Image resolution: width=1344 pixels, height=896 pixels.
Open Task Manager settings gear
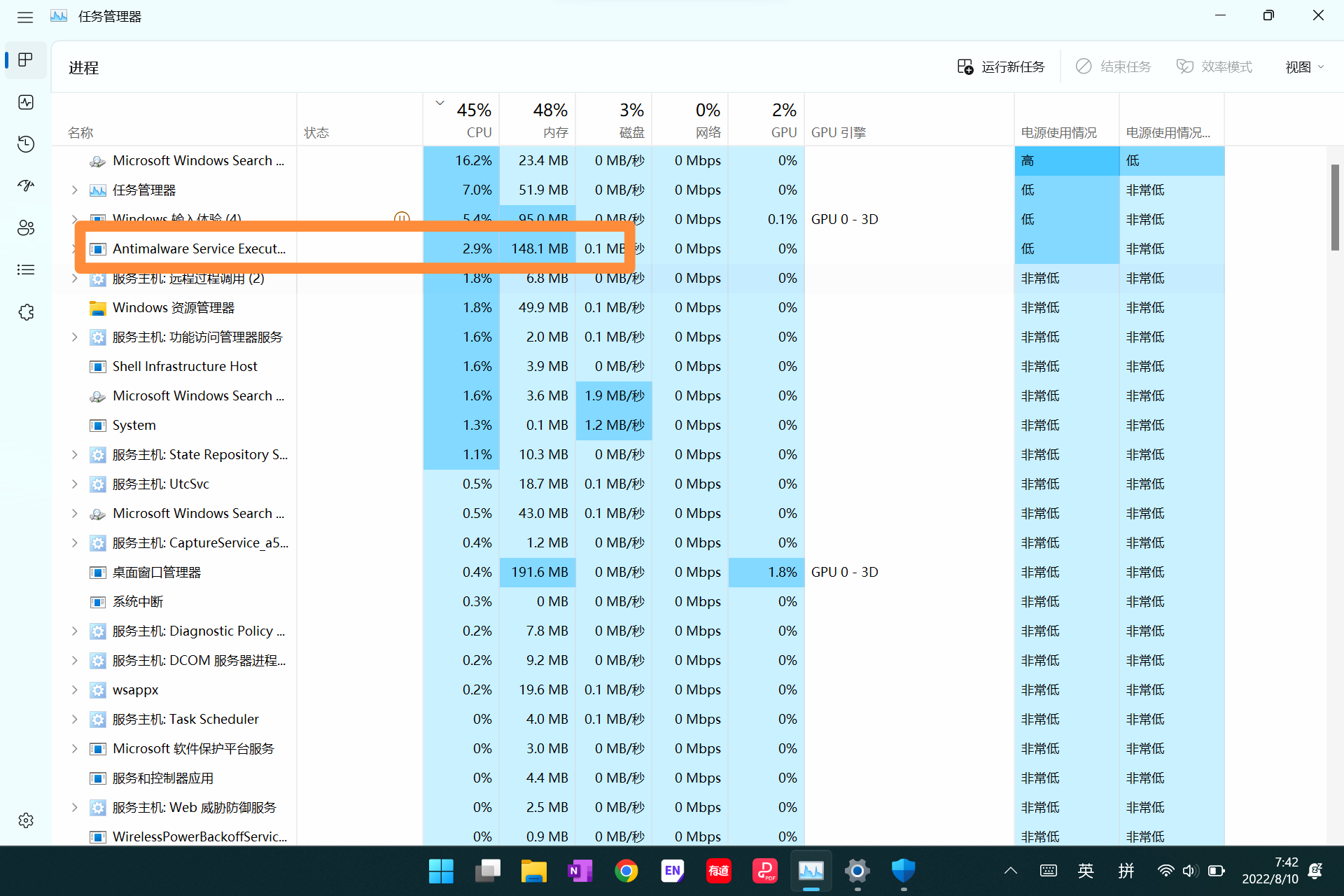pos(26,820)
